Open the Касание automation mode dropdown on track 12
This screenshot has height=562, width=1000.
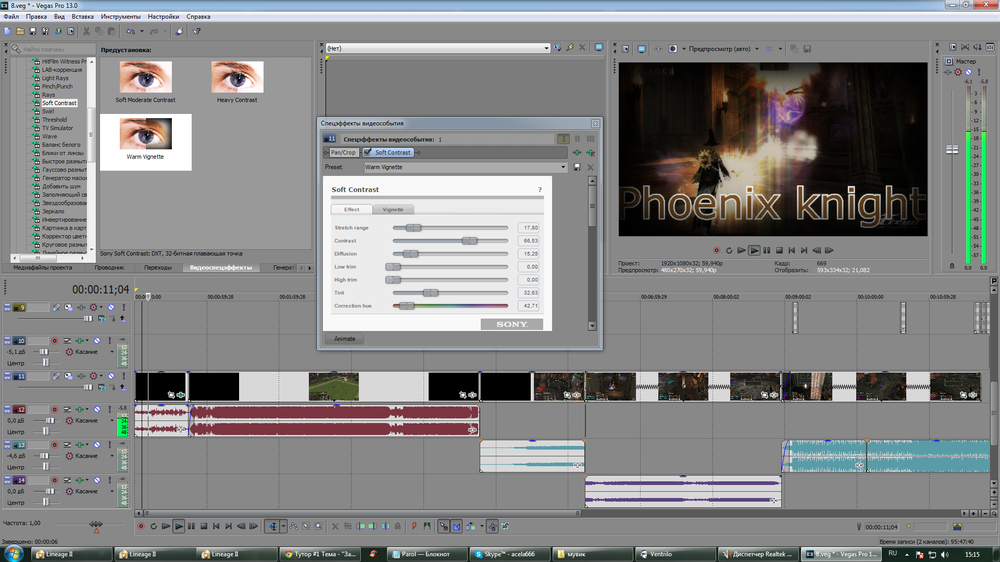tap(112, 421)
